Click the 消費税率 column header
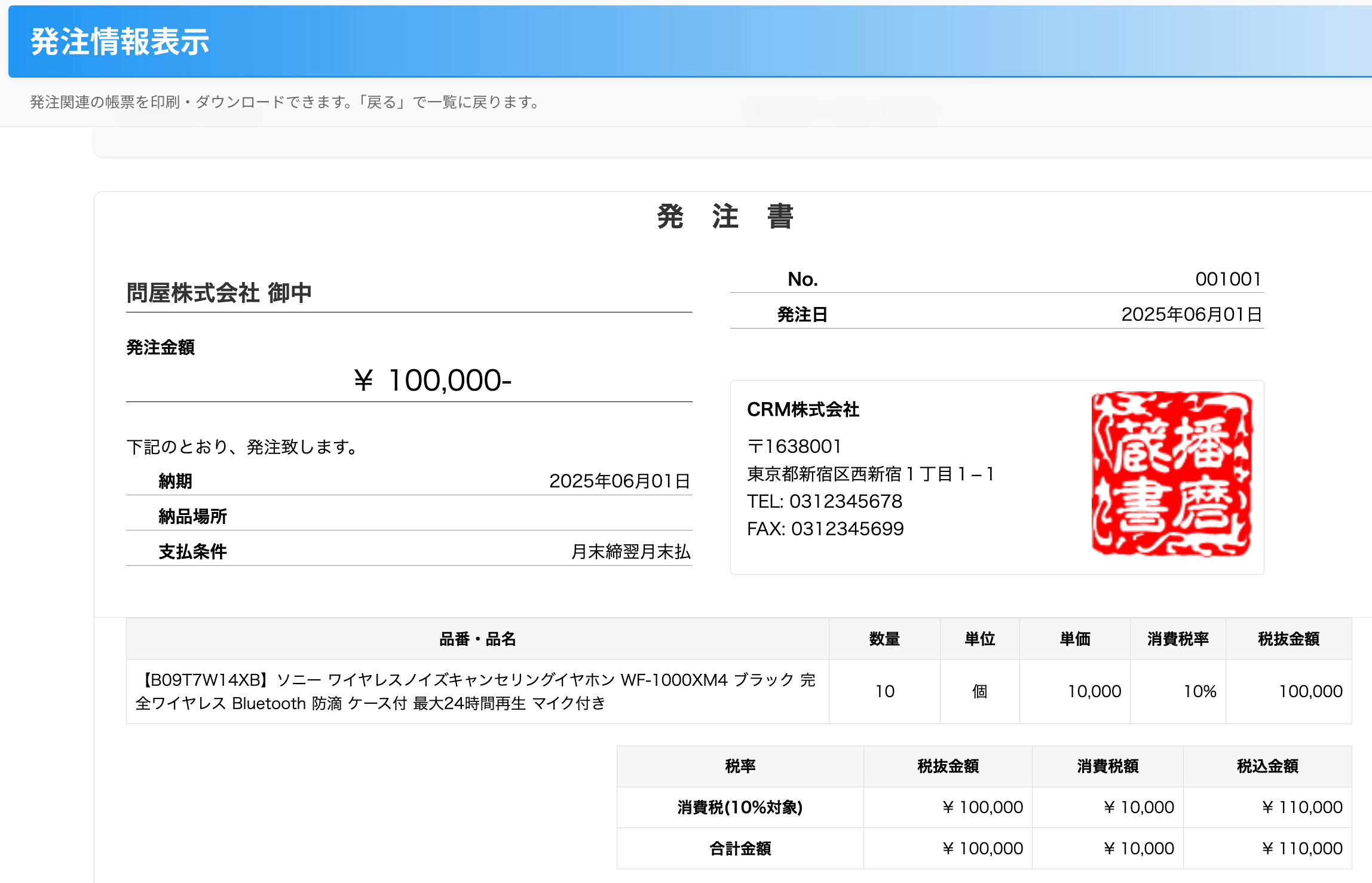 (x=1177, y=639)
